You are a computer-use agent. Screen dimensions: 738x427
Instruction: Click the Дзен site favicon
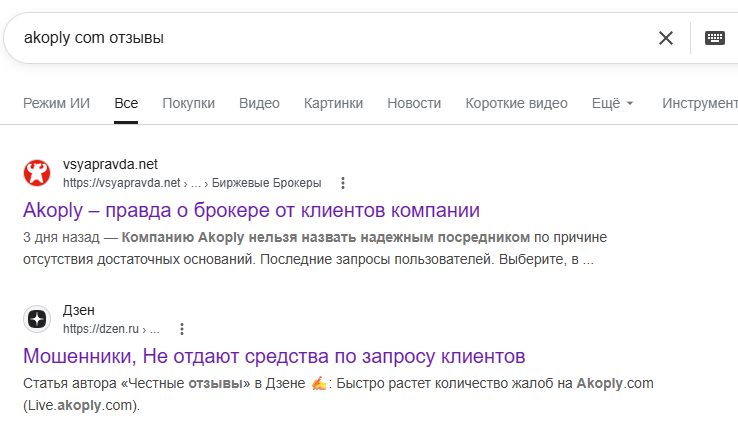click(x=37, y=319)
